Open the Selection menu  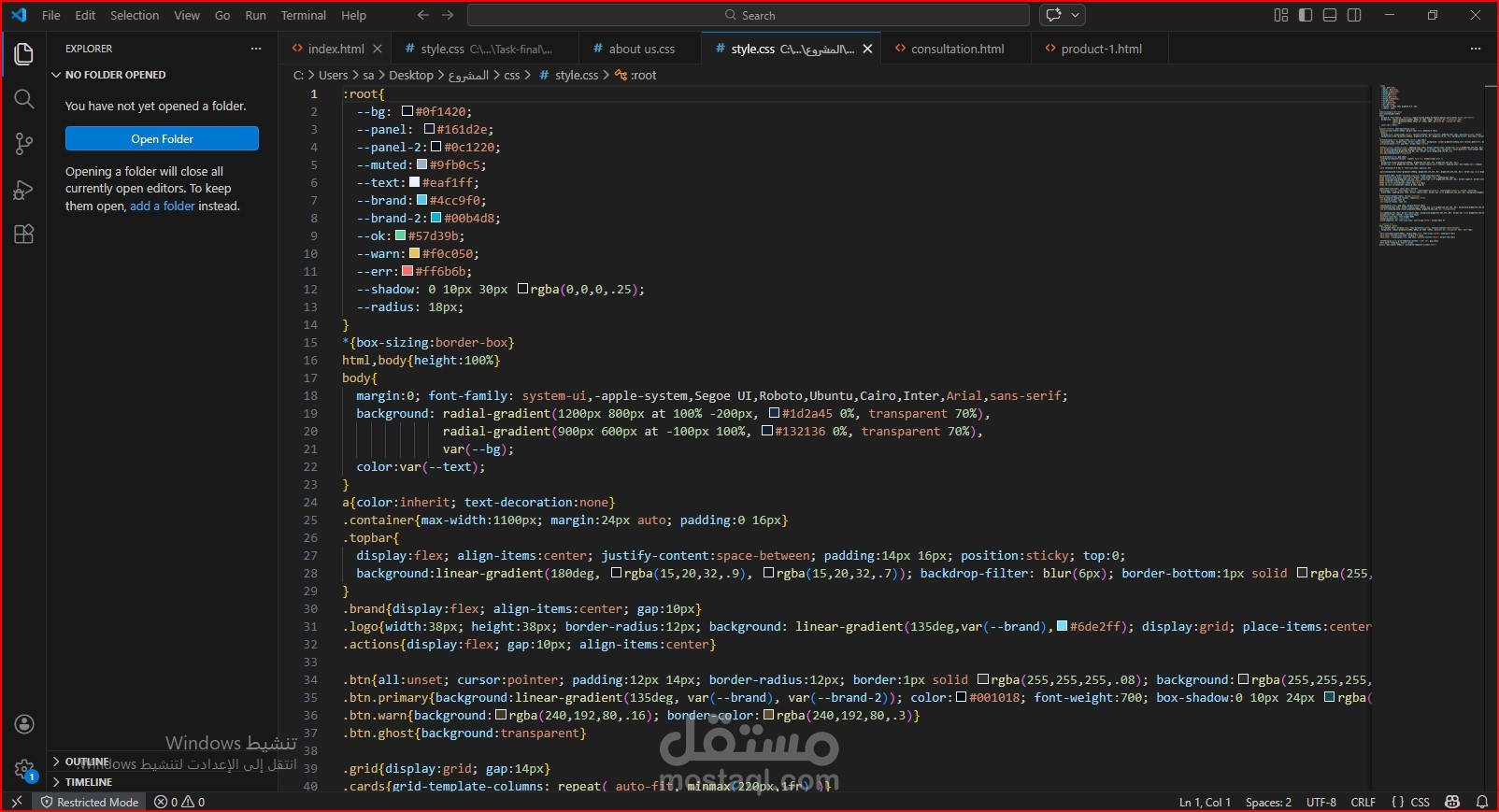click(x=135, y=15)
